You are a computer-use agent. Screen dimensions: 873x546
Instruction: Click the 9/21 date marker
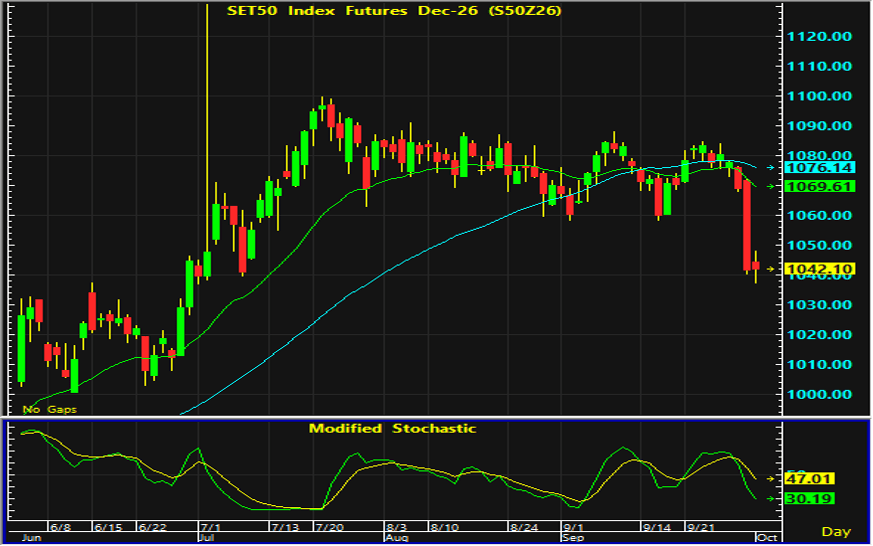point(700,527)
